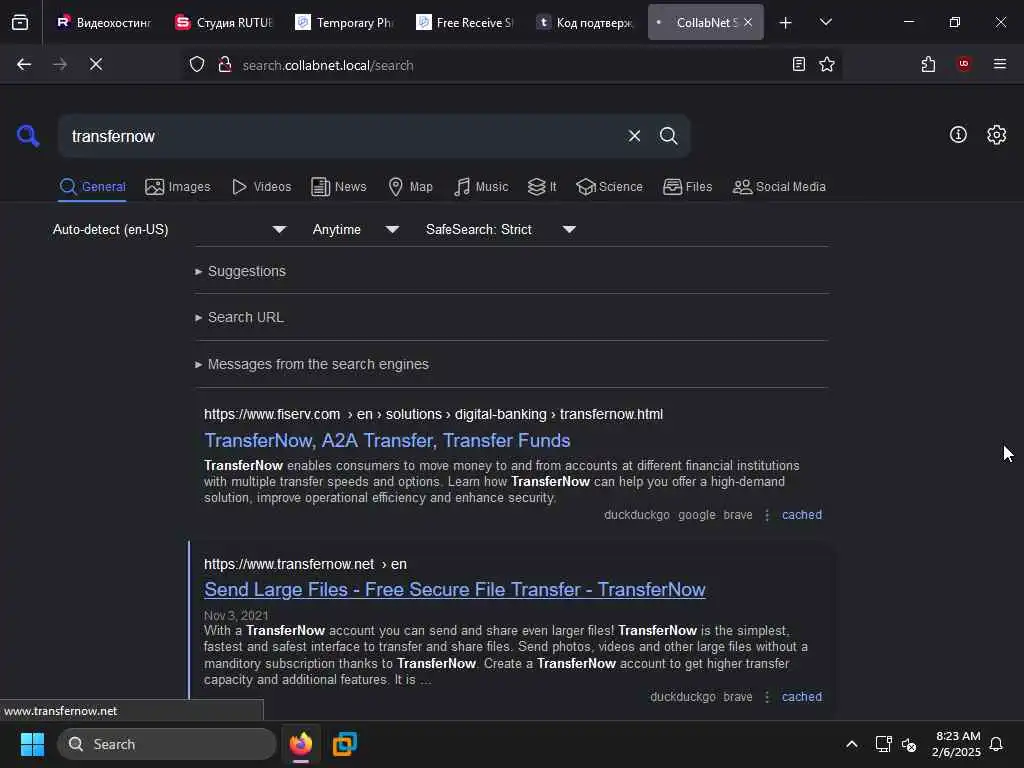The image size is (1024, 768).
Task: Switch to the Images tab
Action: 178,187
